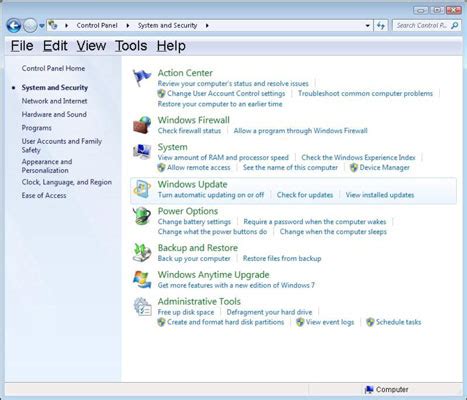
Task: Open User Accounts and Family Safety
Action: point(62,146)
